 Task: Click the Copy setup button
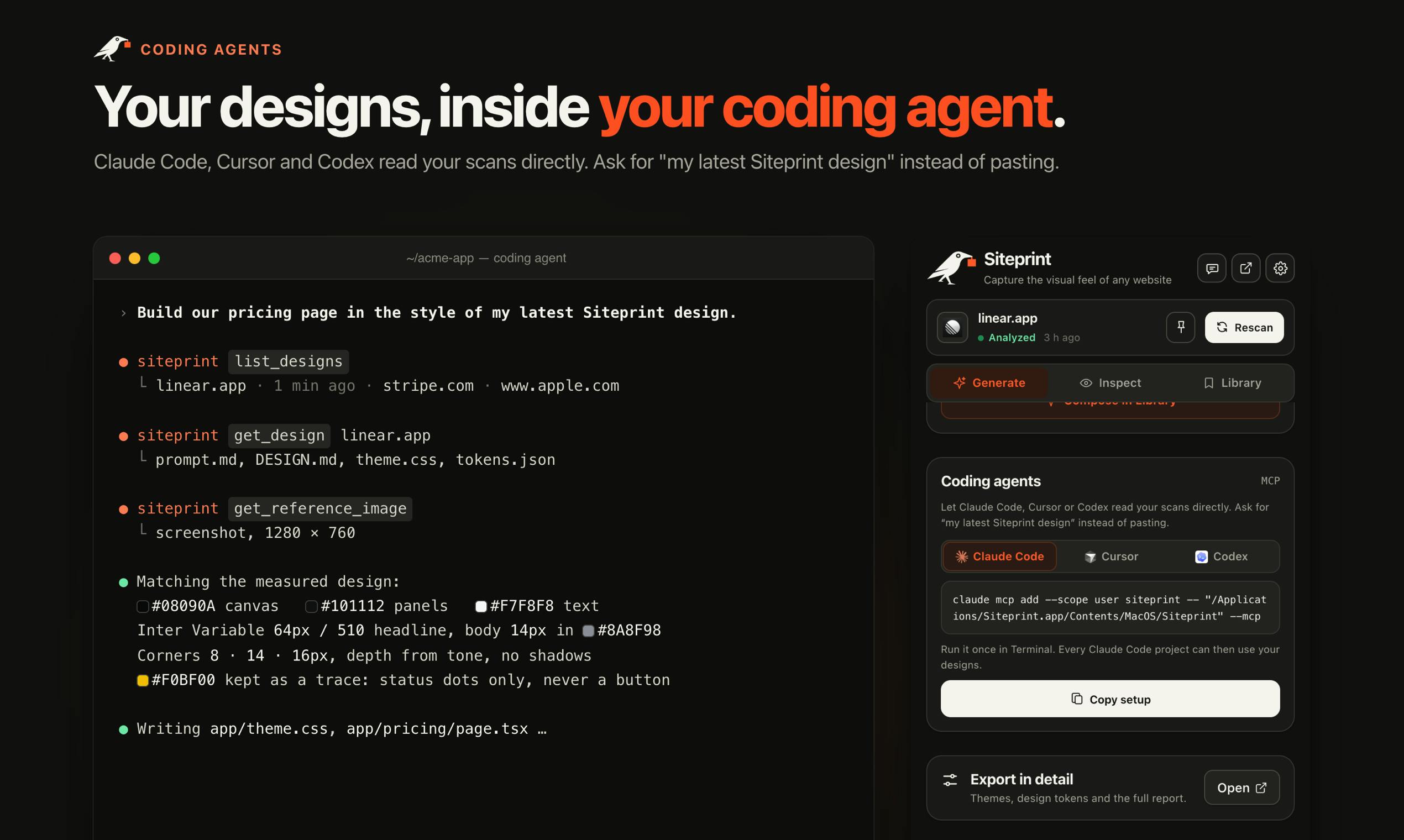(x=1110, y=699)
